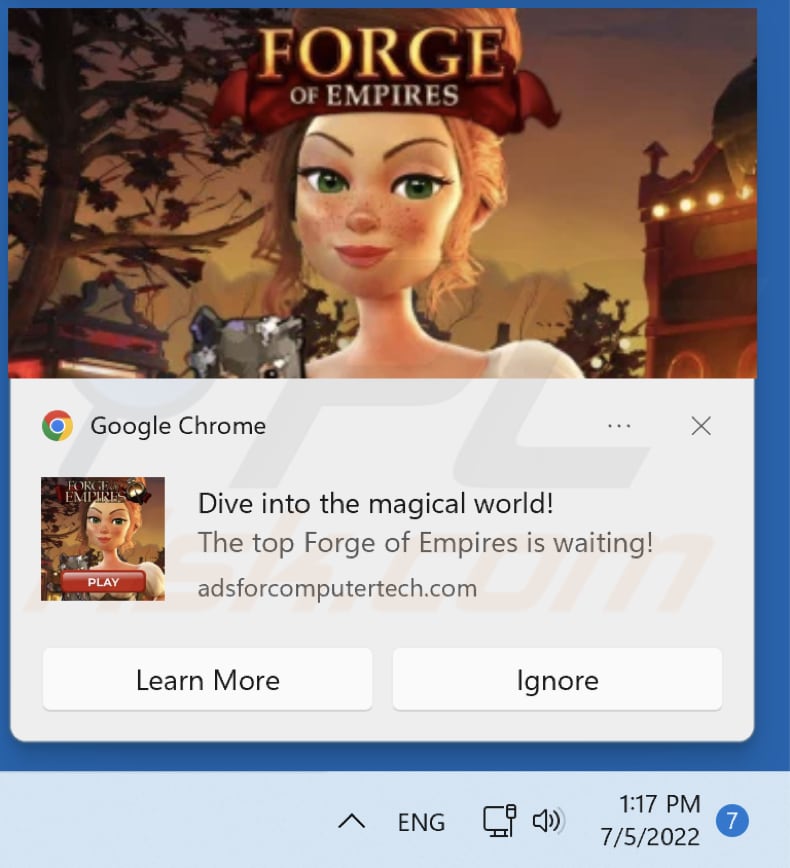Viewport: 790px width, 868px height.
Task: Dismiss the notification with X
Action: (x=701, y=426)
